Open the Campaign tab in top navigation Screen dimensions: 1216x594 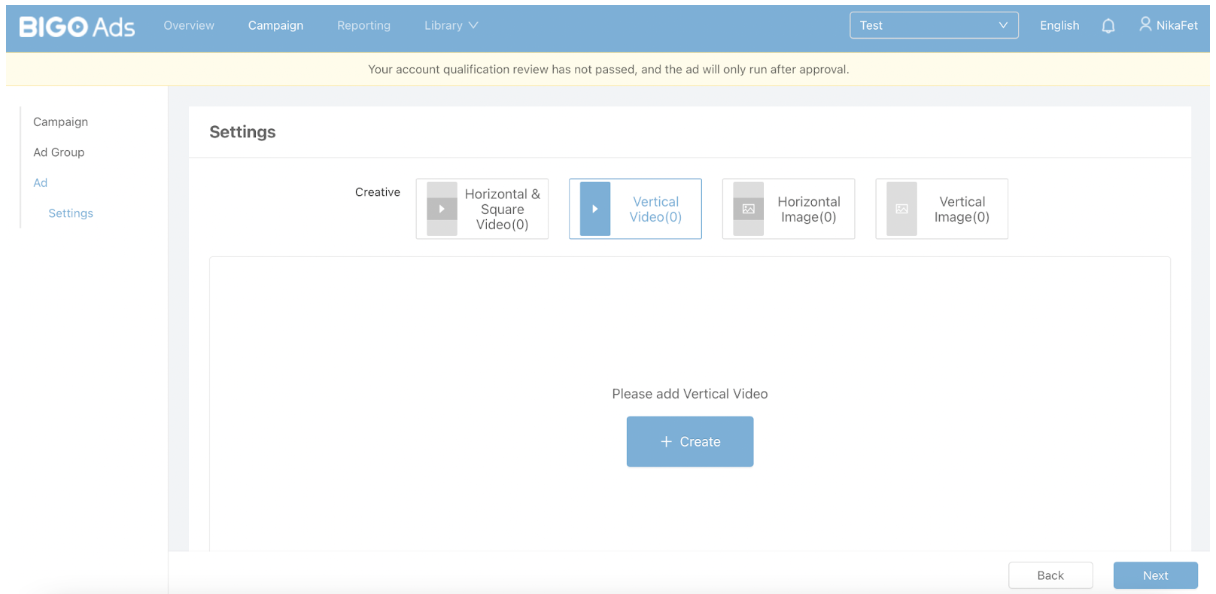[x=276, y=26]
